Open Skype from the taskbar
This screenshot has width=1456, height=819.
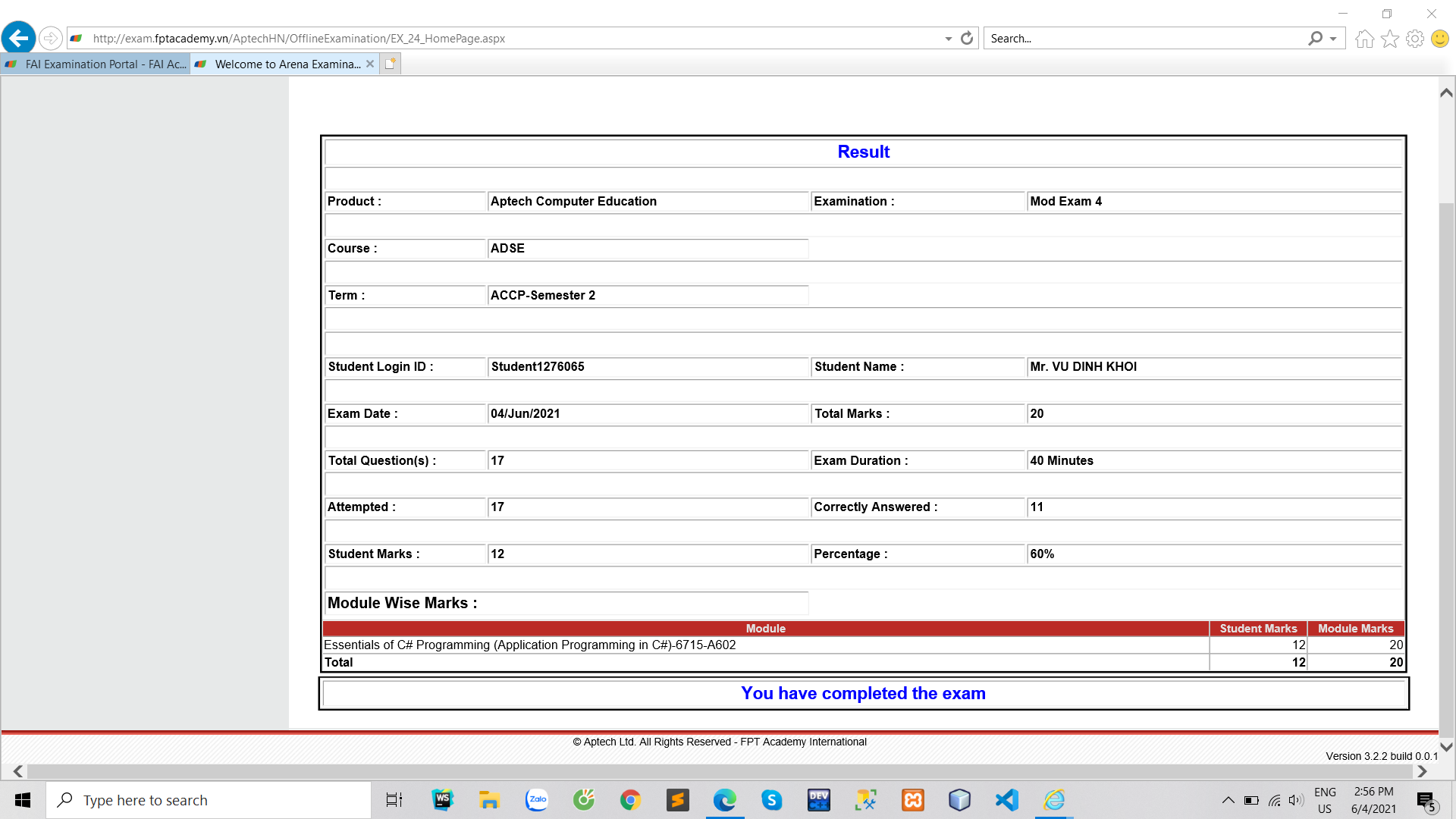pyautogui.click(x=771, y=800)
